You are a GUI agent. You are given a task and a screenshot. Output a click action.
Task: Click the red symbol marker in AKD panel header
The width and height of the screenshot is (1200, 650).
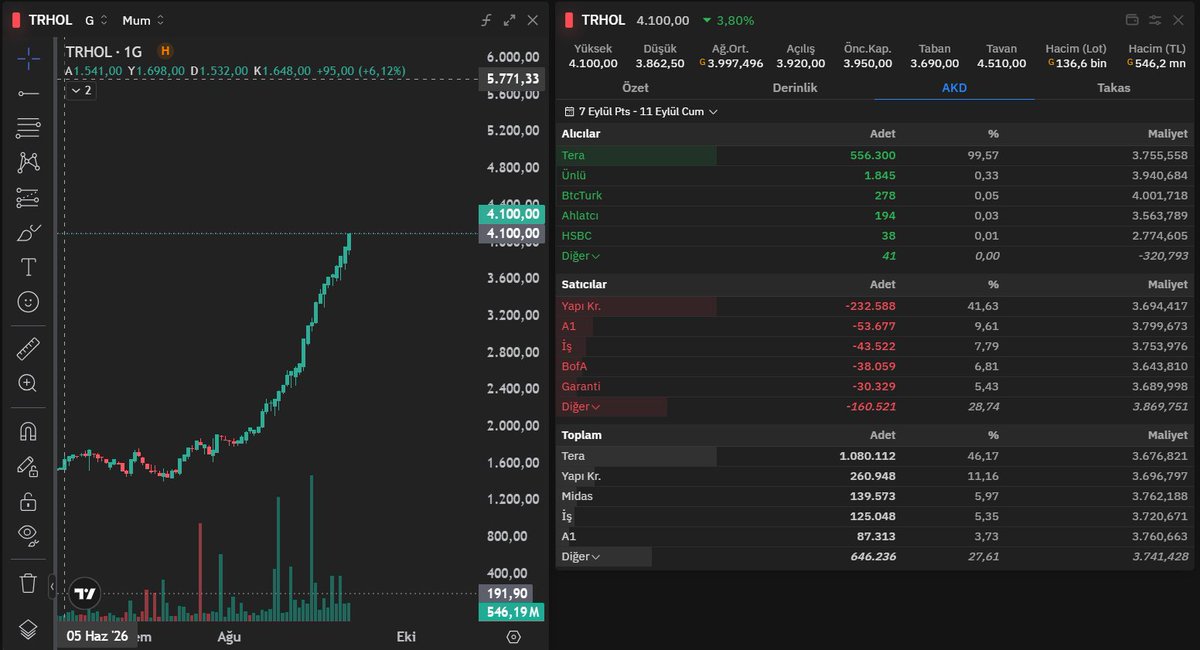click(x=569, y=20)
